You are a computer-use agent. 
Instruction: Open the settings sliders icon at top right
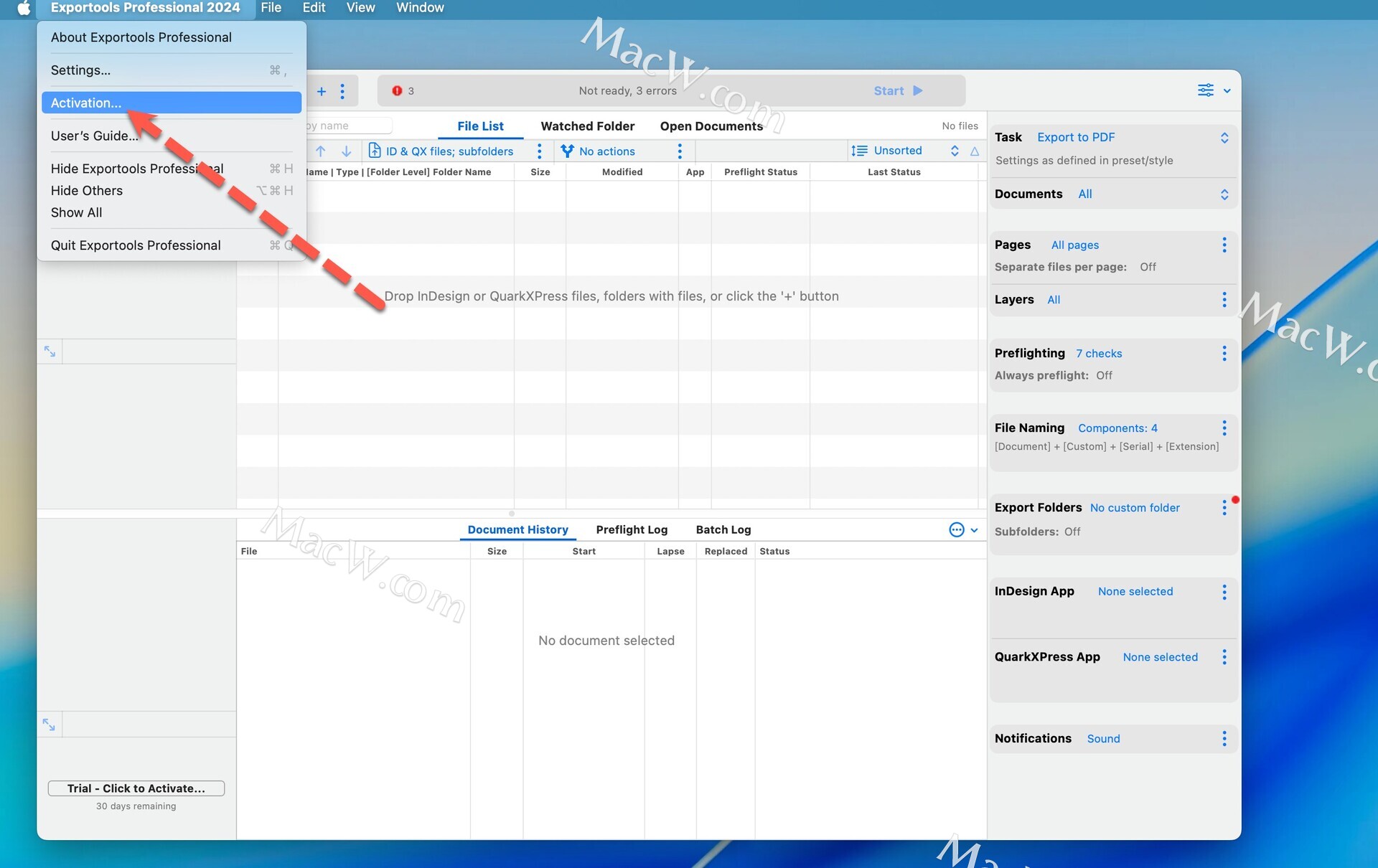[1206, 90]
